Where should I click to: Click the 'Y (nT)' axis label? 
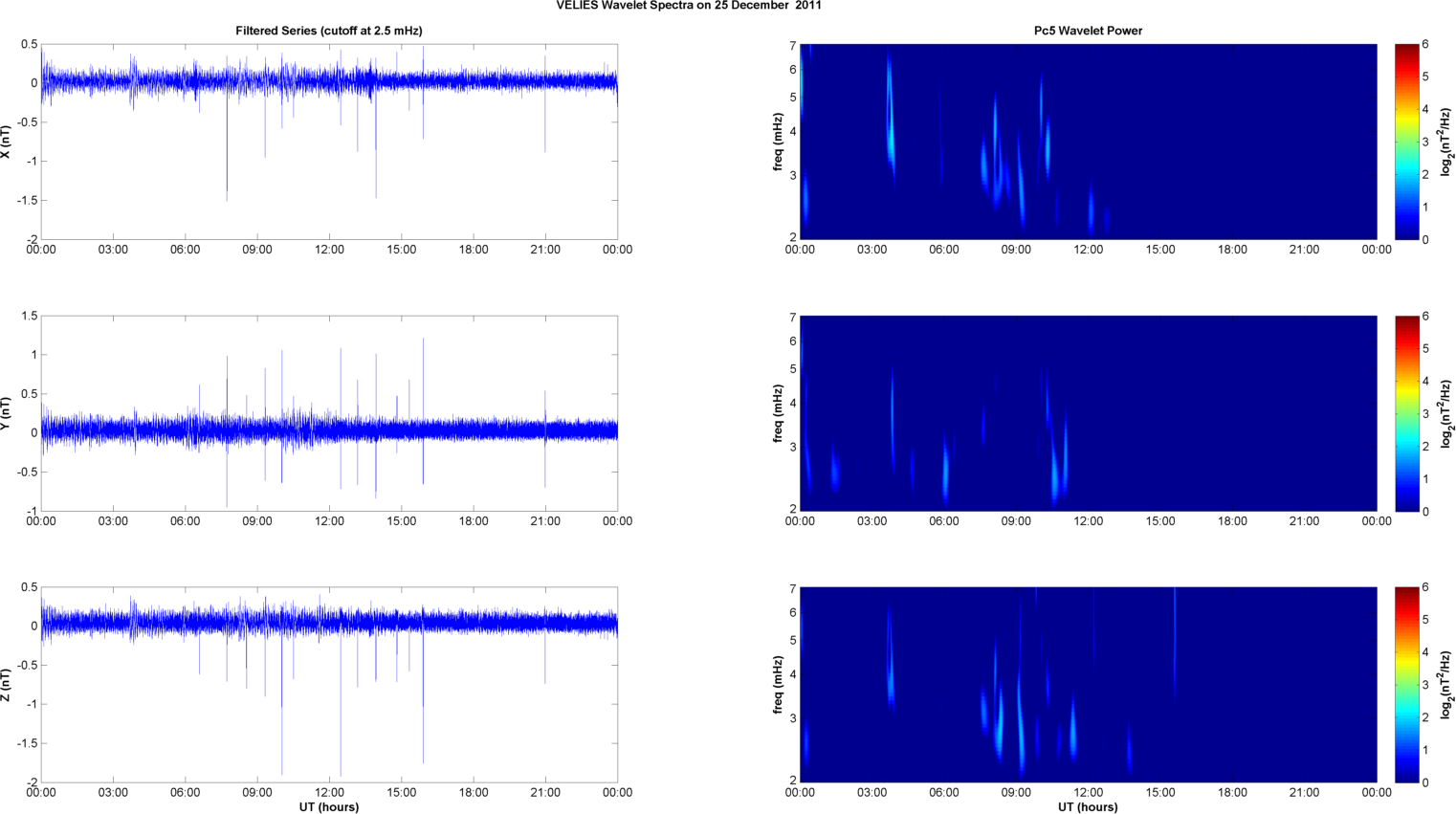pyautogui.click(x=6, y=413)
